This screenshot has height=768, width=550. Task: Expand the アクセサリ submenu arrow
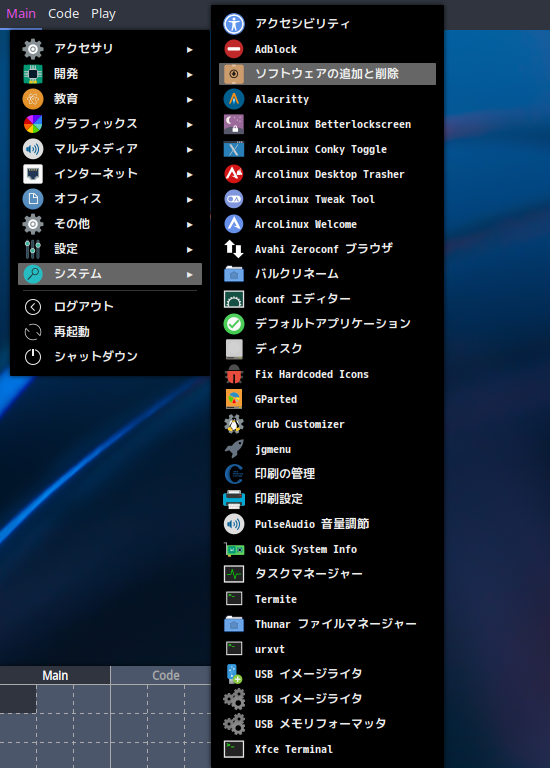190,49
